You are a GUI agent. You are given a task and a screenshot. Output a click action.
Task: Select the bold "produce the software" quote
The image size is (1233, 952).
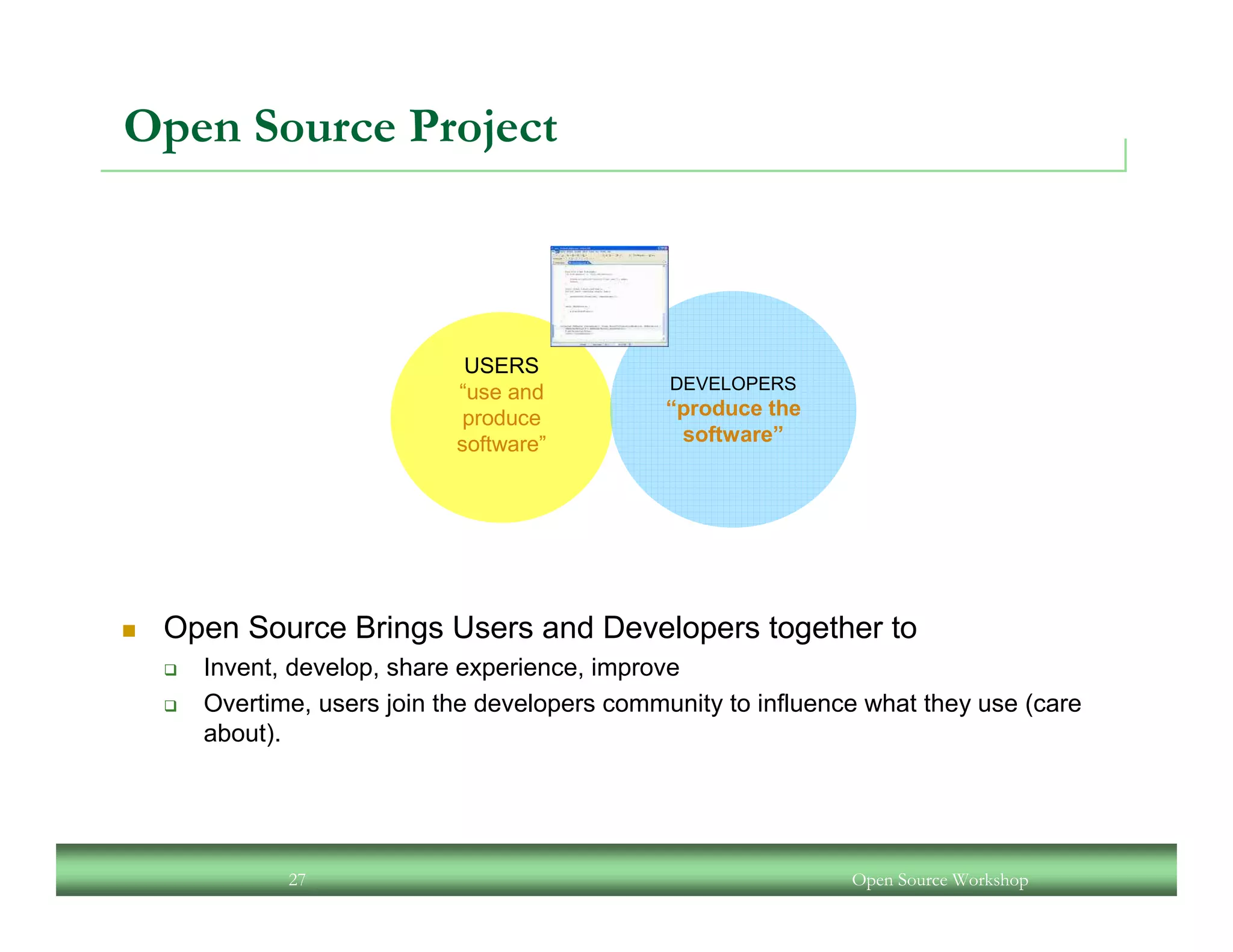pyautogui.click(x=733, y=421)
